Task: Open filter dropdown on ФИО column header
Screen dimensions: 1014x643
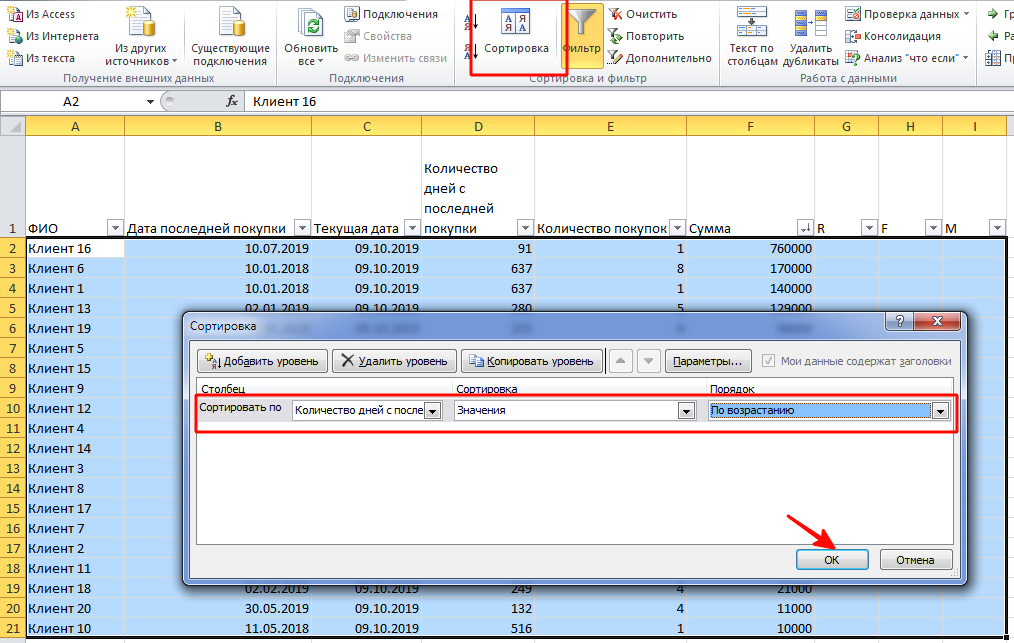Action: [113, 227]
